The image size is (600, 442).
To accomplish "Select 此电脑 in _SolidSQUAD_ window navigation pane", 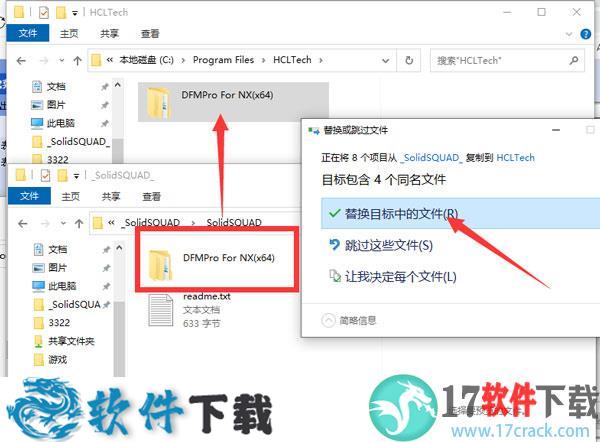I will 62,286.
